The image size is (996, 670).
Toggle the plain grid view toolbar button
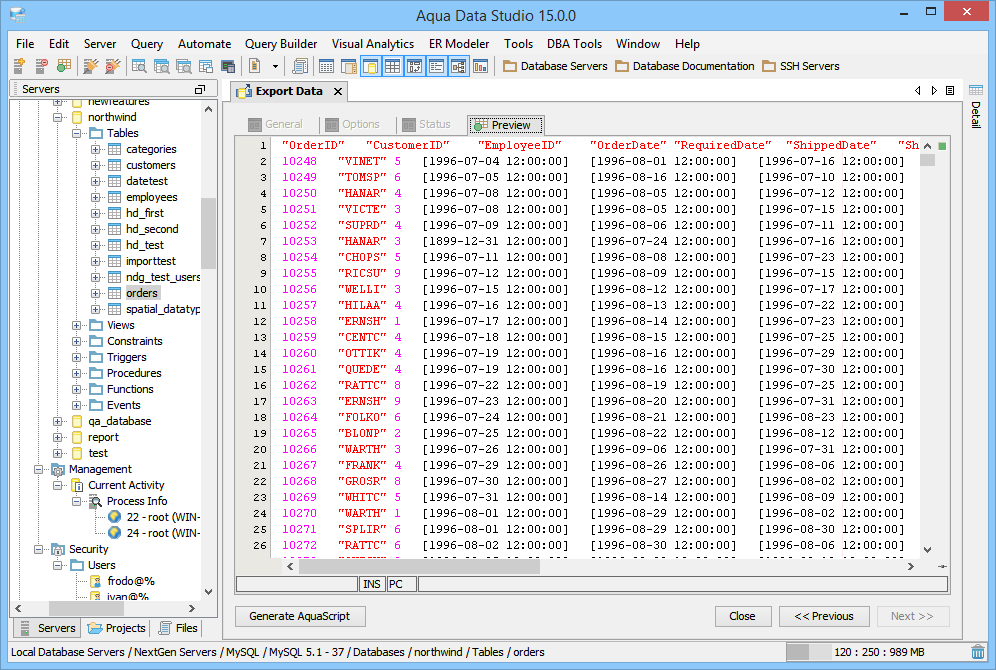[393, 65]
